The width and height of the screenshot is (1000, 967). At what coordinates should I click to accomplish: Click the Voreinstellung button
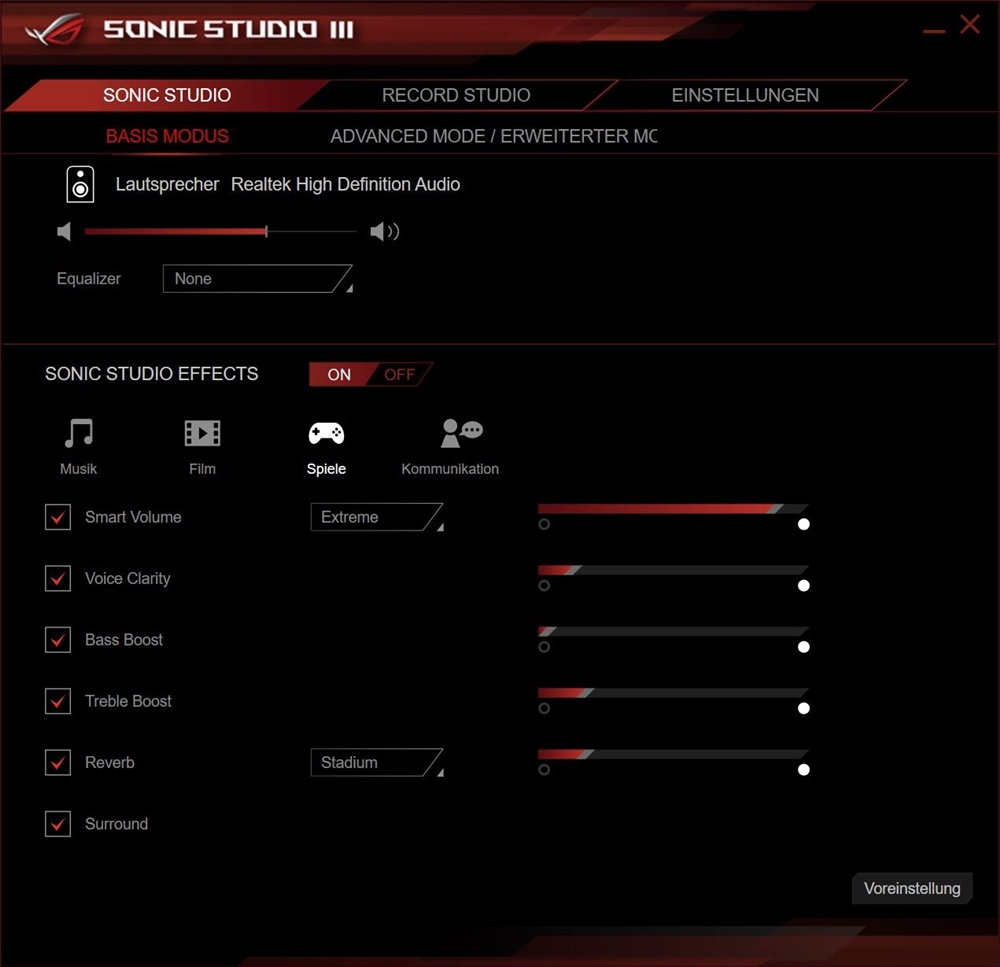912,889
